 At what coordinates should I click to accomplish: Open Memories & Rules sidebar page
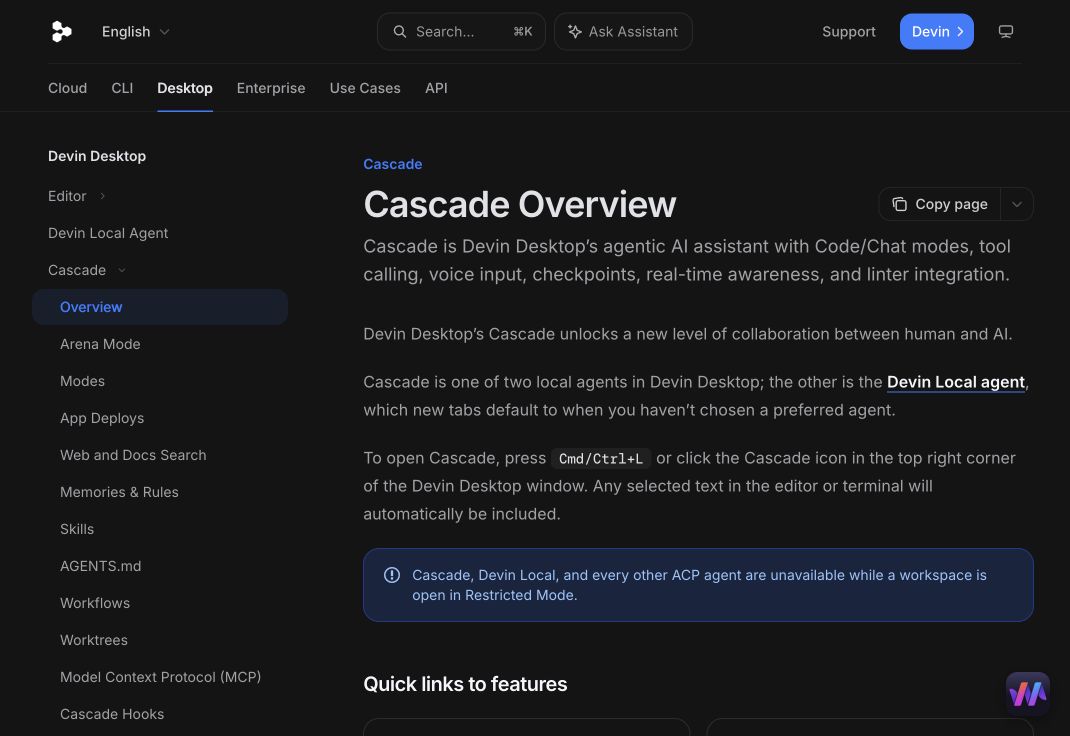119,492
